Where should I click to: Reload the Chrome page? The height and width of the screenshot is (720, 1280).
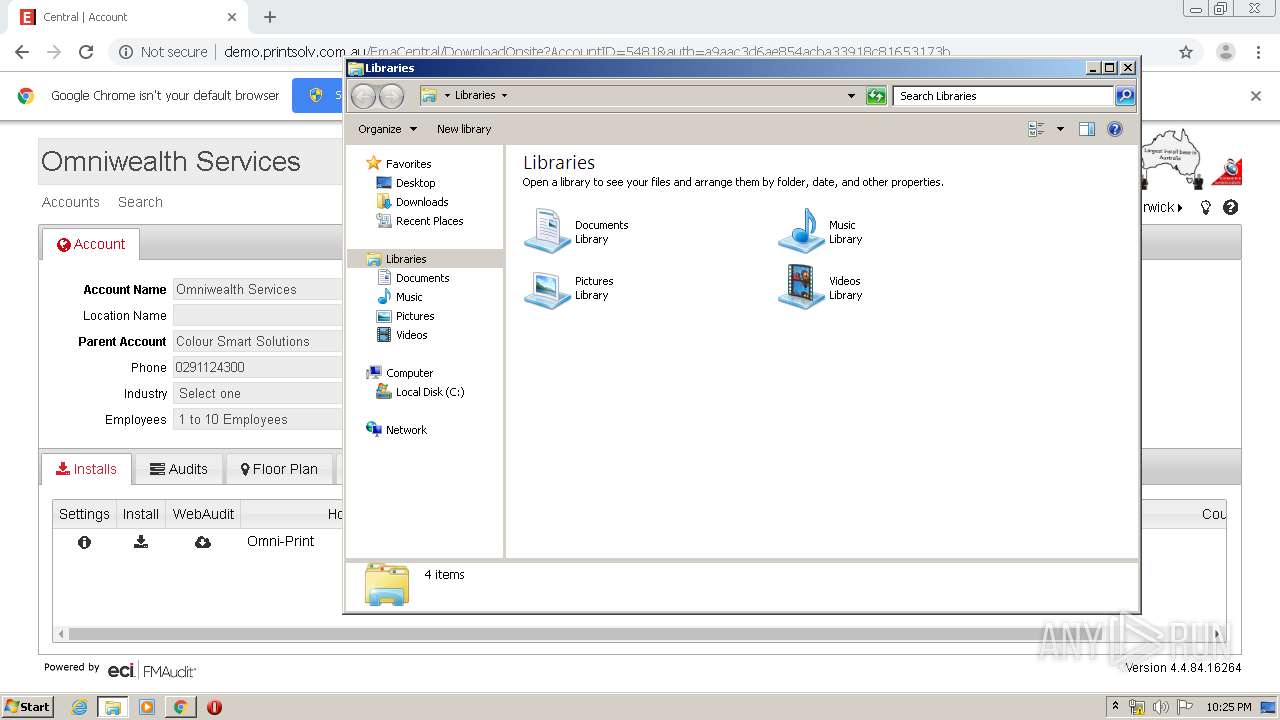click(x=86, y=52)
